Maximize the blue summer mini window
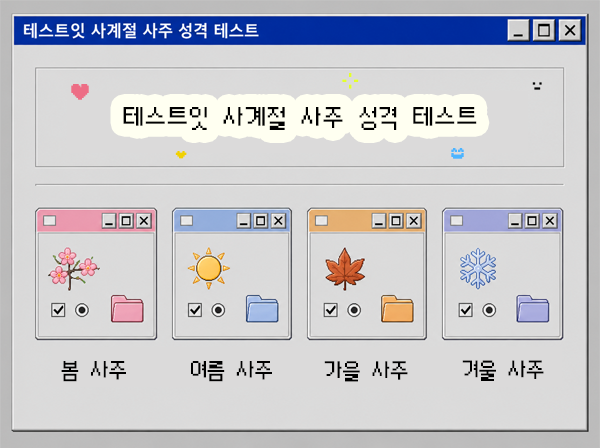The image size is (600, 448). coord(261,221)
